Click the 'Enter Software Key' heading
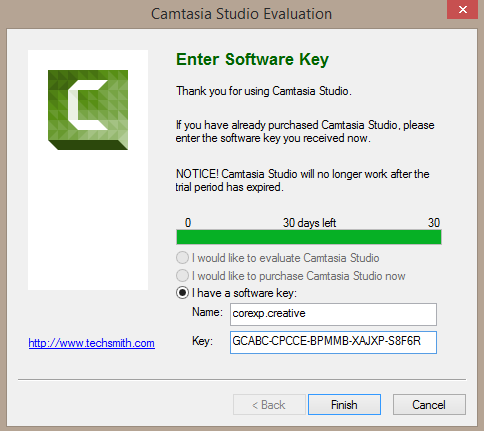This screenshot has width=484, height=431. [x=252, y=60]
